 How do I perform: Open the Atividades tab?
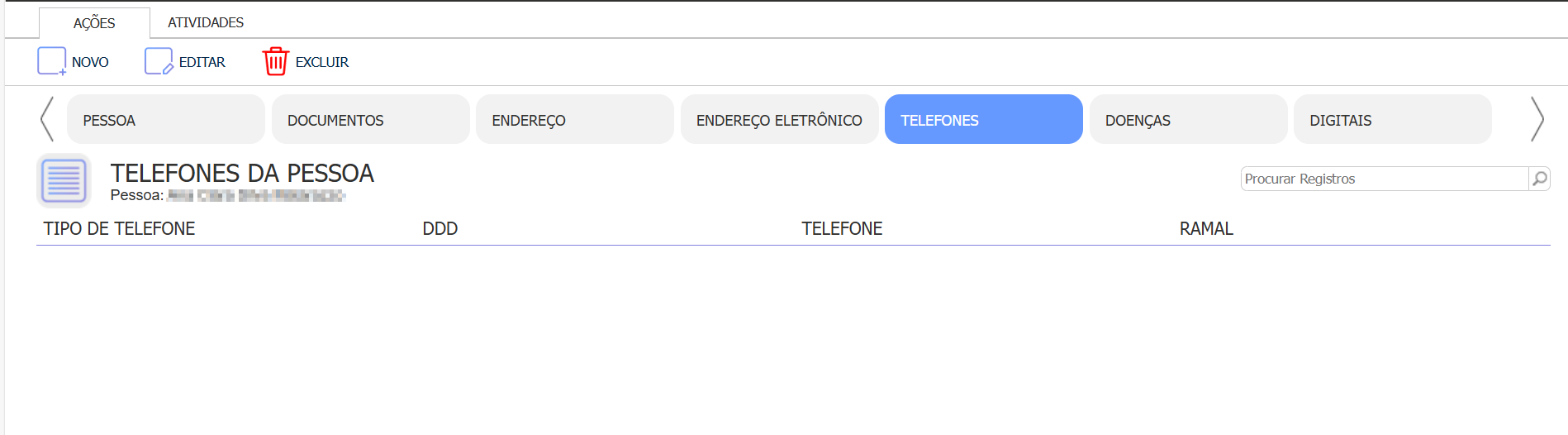206,22
